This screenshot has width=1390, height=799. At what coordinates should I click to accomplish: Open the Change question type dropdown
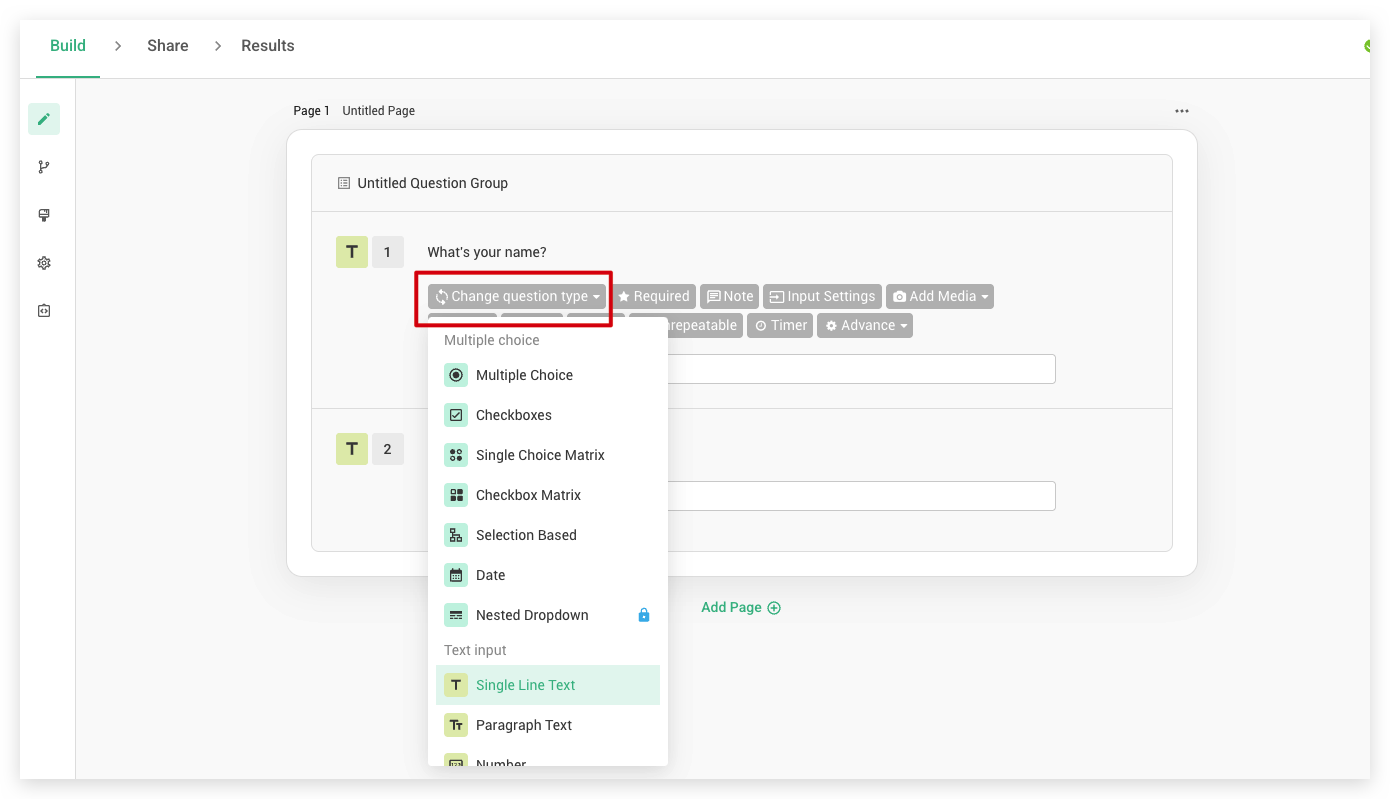point(517,297)
